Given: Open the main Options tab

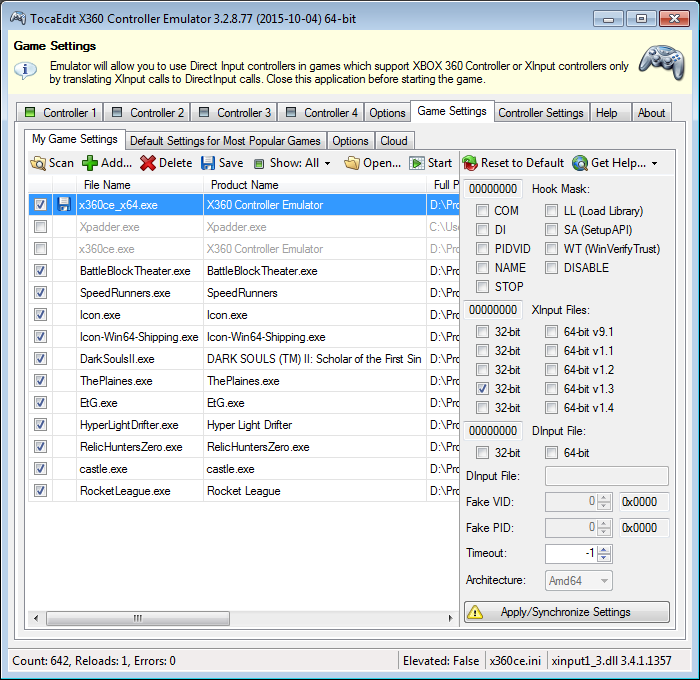Looking at the screenshot, I should click(387, 113).
